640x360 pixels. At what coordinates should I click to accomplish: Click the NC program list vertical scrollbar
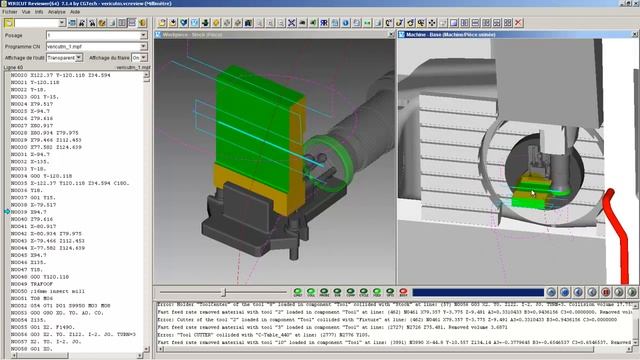(x=147, y=212)
